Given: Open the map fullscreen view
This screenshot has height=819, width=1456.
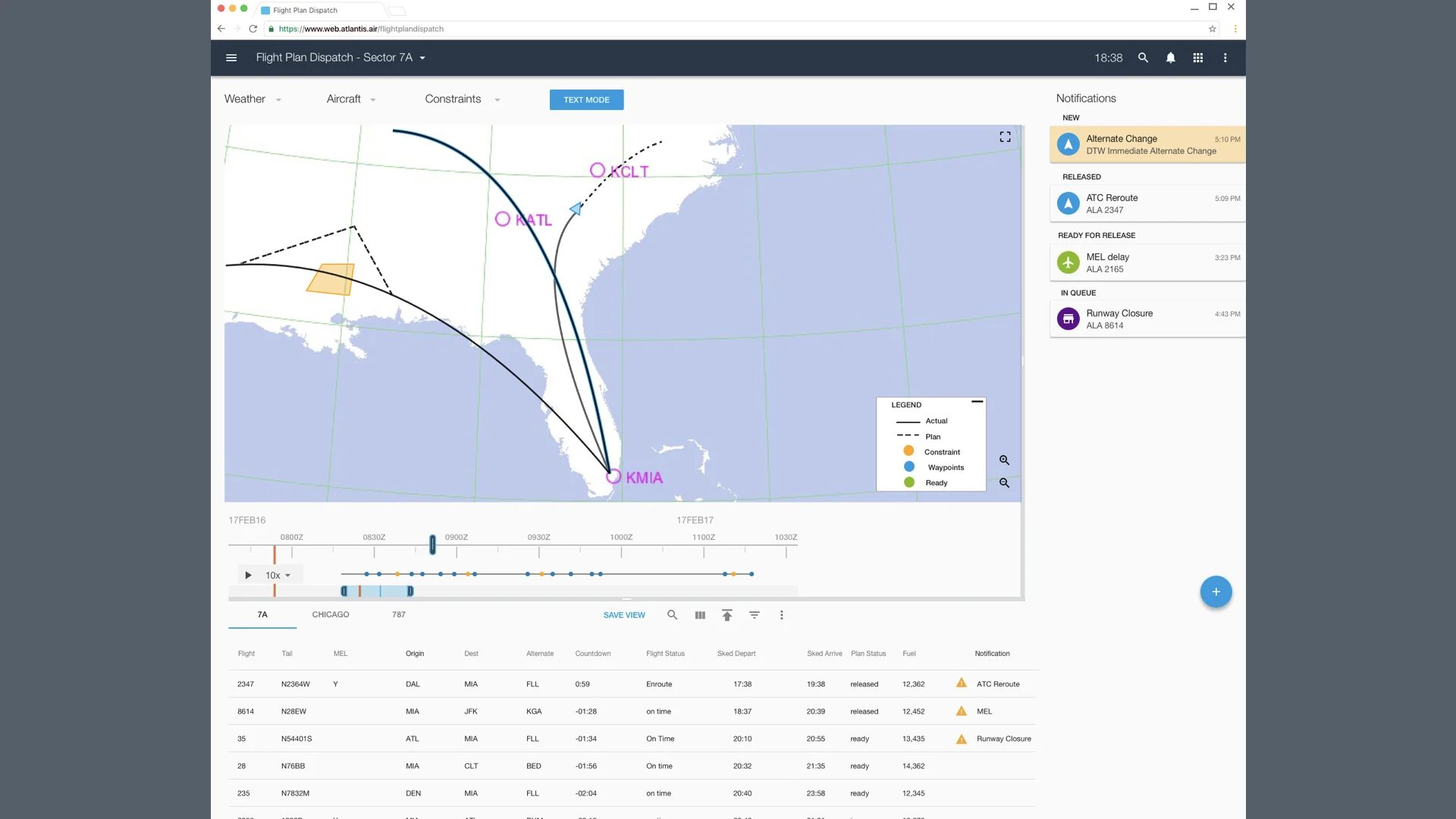Looking at the screenshot, I should click(x=1005, y=136).
